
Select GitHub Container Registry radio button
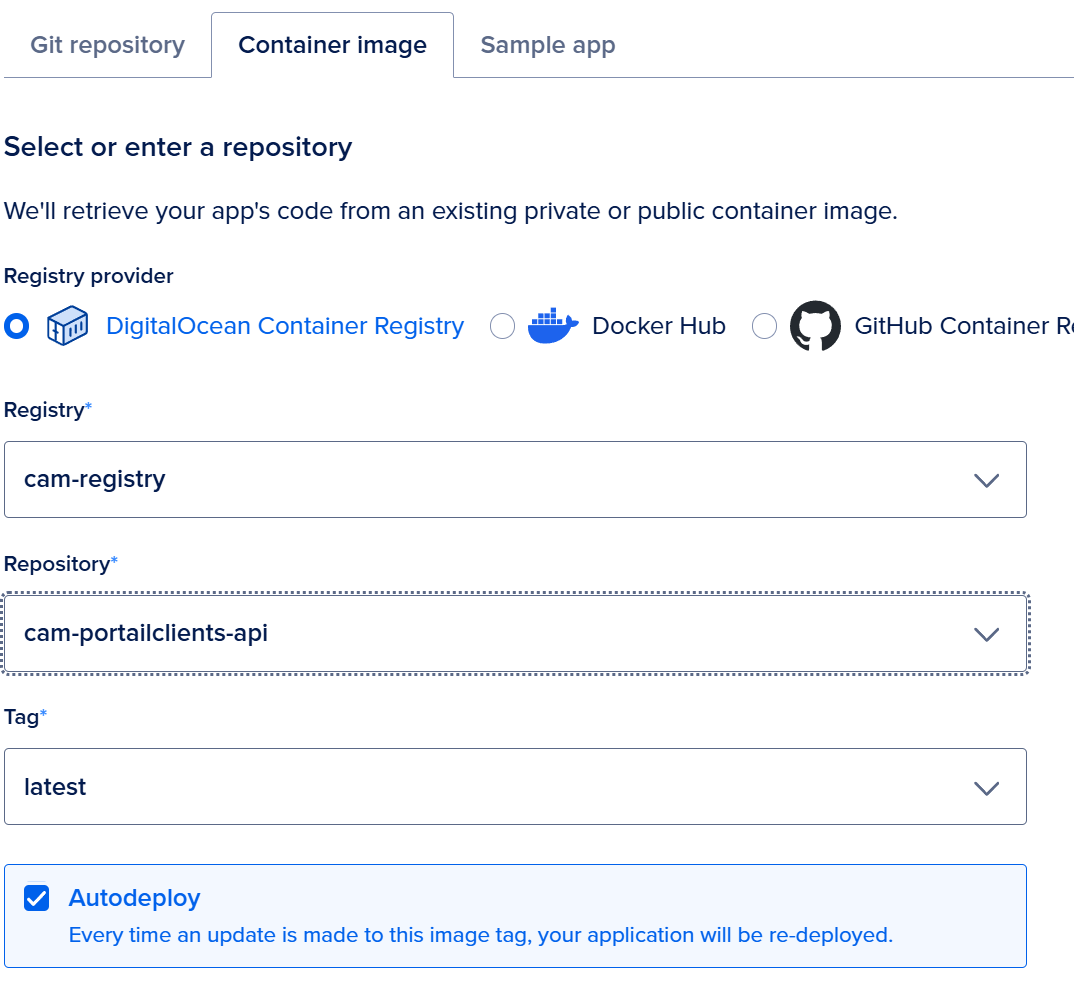click(764, 326)
